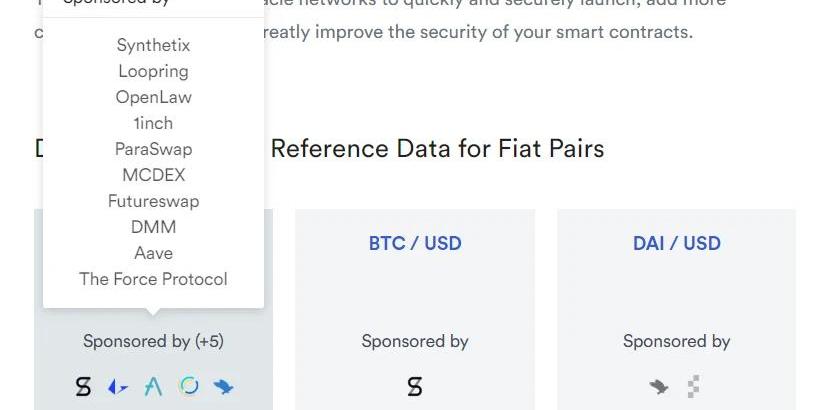Choose OpenLaw from the sponsor popup
The height and width of the screenshot is (410, 834).
coord(153,97)
